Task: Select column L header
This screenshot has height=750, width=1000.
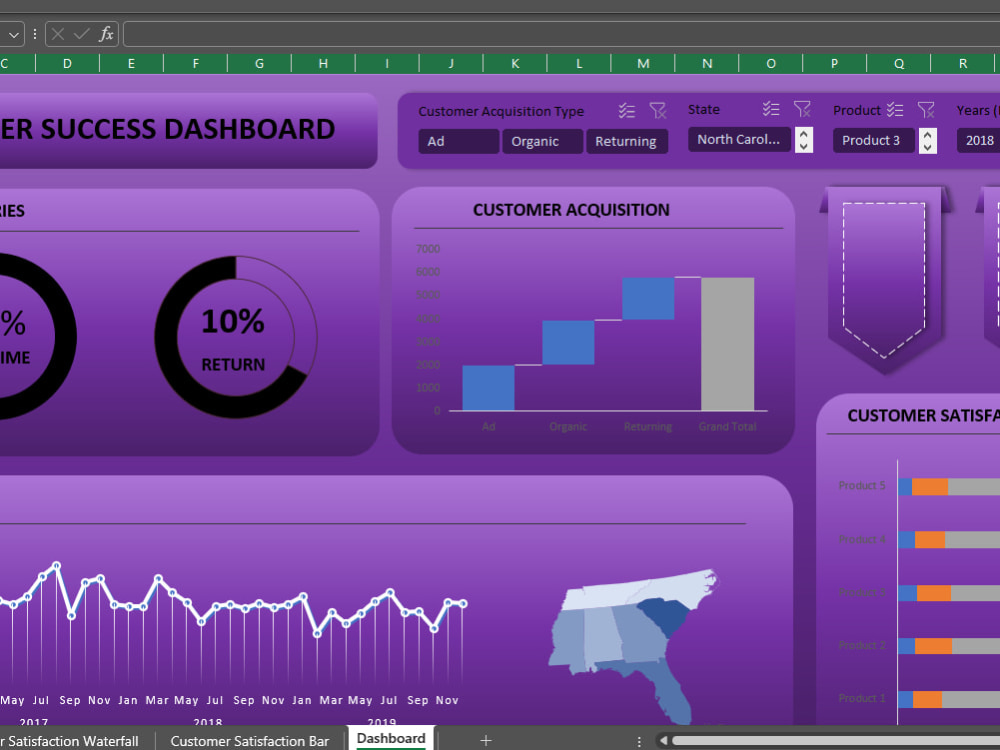Action: pos(579,63)
